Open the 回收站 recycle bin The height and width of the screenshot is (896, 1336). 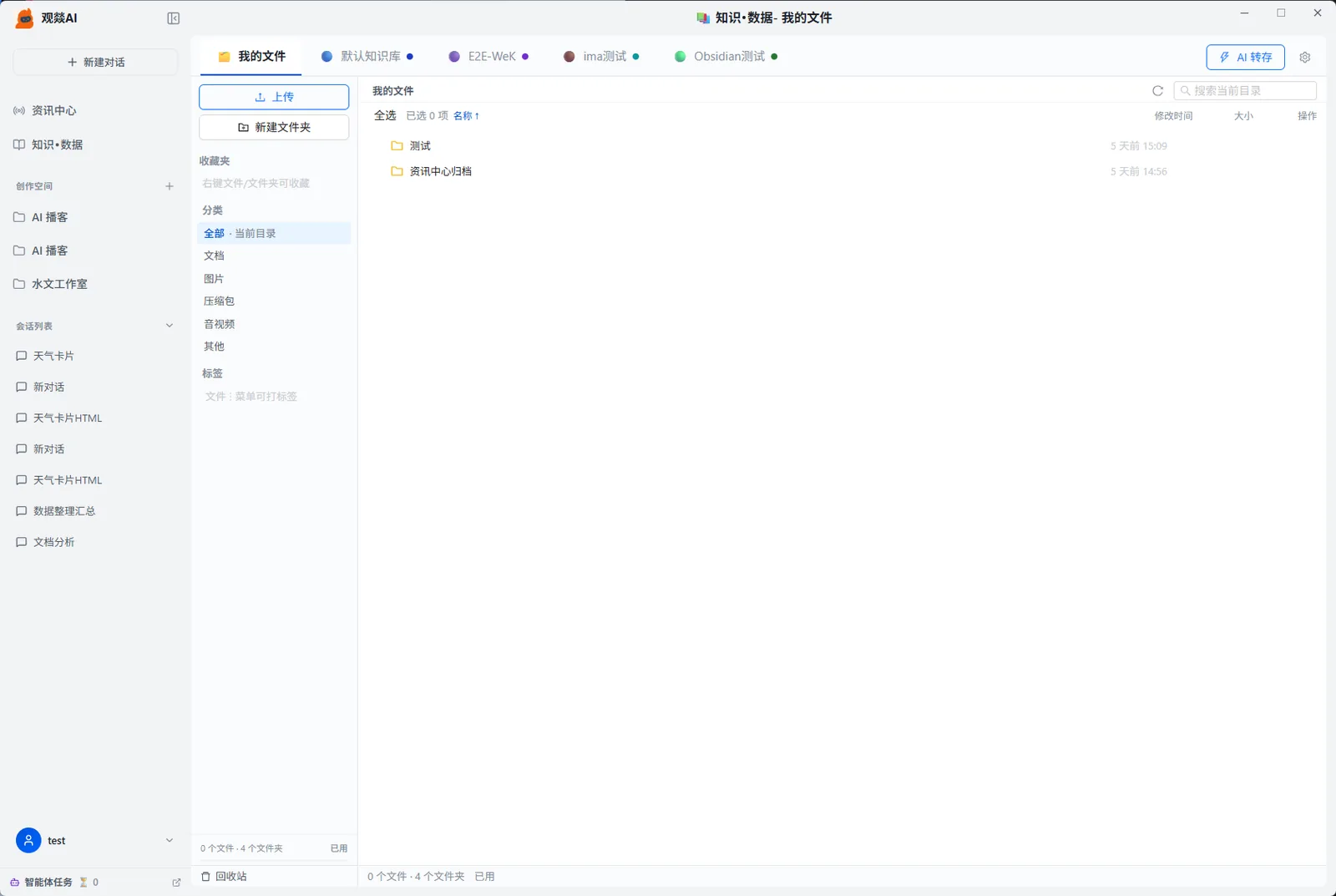point(224,877)
